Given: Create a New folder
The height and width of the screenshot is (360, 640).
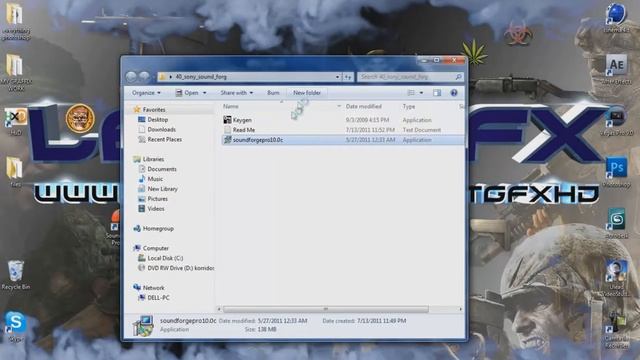Looking at the screenshot, I should 307,93.
